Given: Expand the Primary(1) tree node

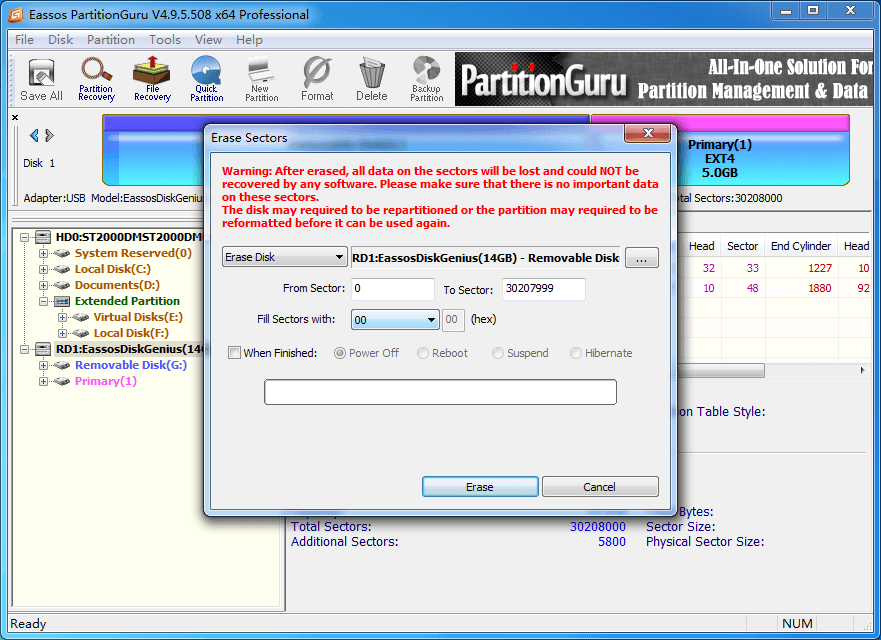Looking at the screenshot, I should [43, 382].
